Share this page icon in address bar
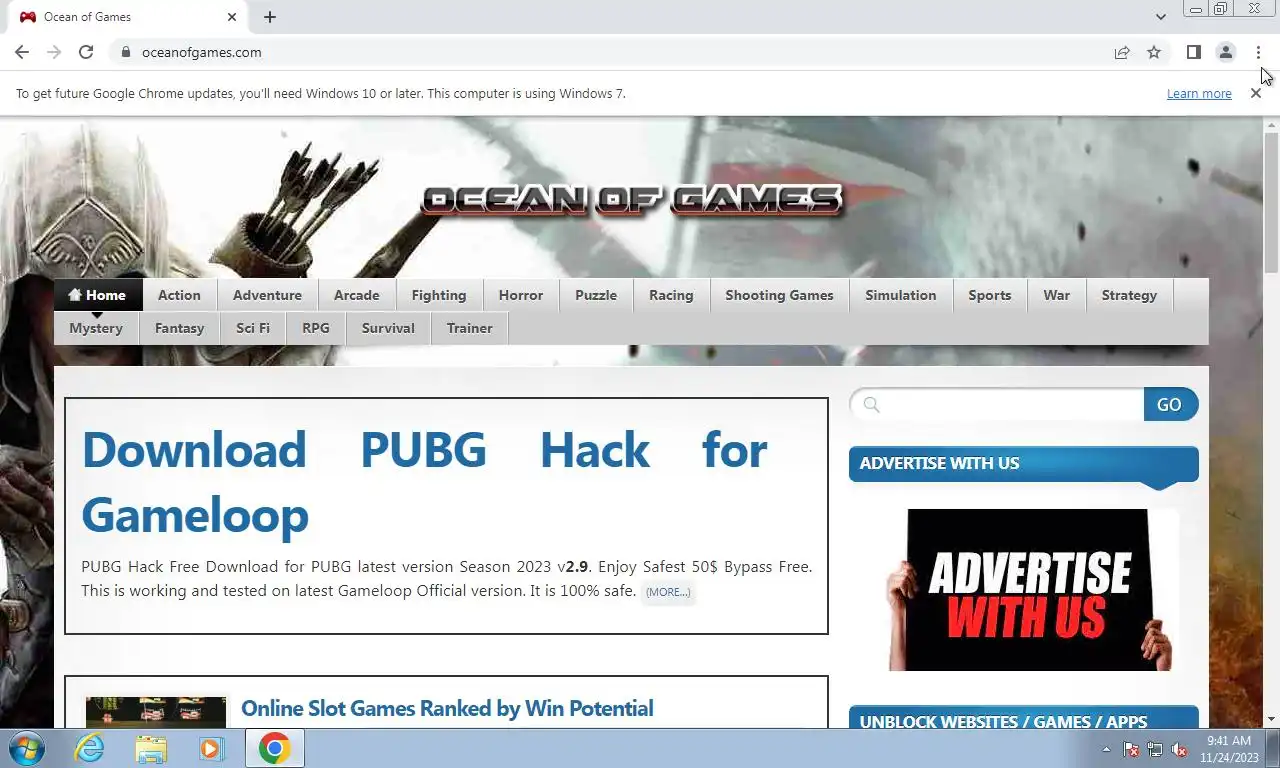1280x768 pixels. (x=1122, y=52)
